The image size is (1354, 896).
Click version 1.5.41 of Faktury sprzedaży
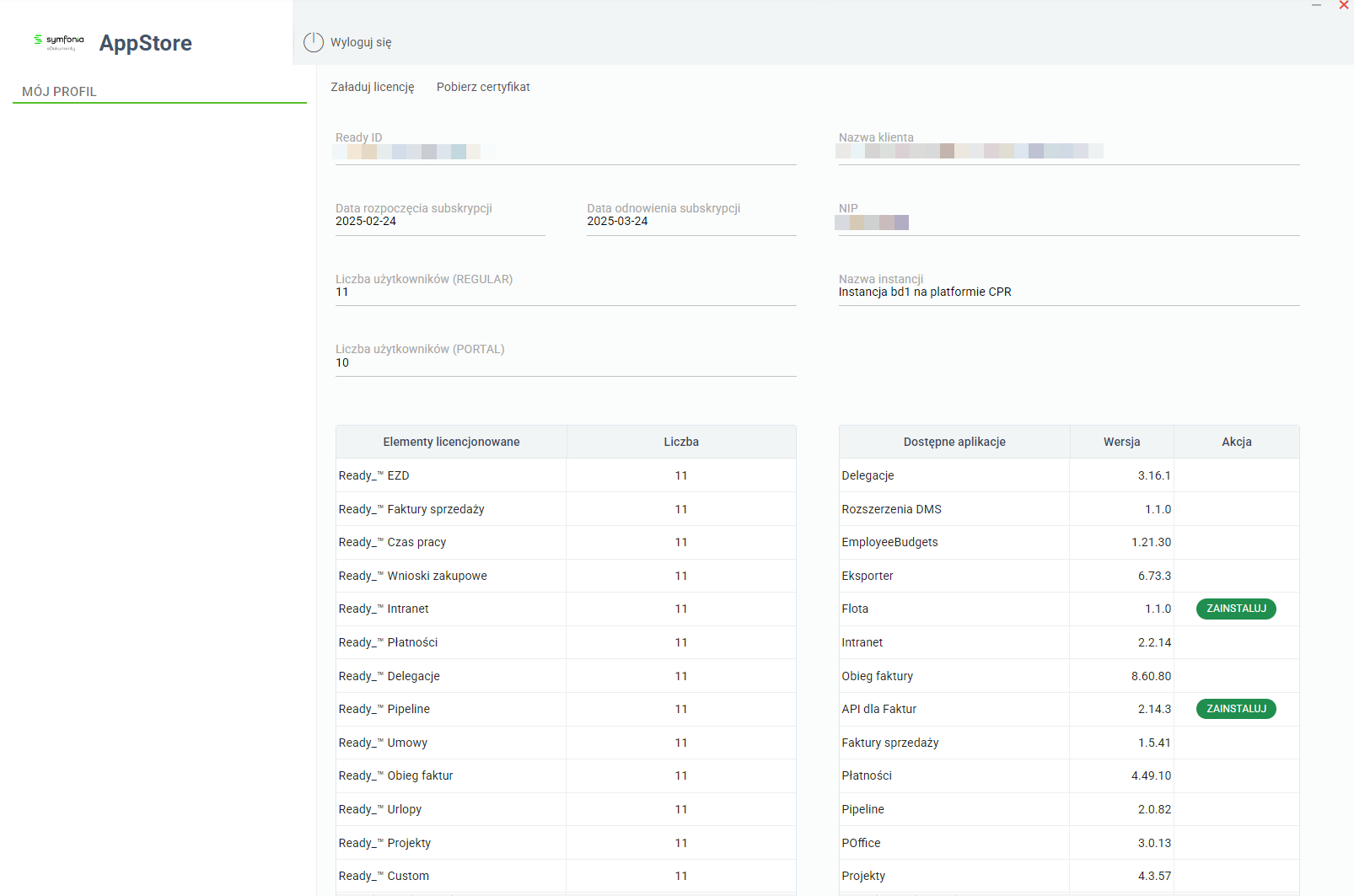coord(1154,743)
